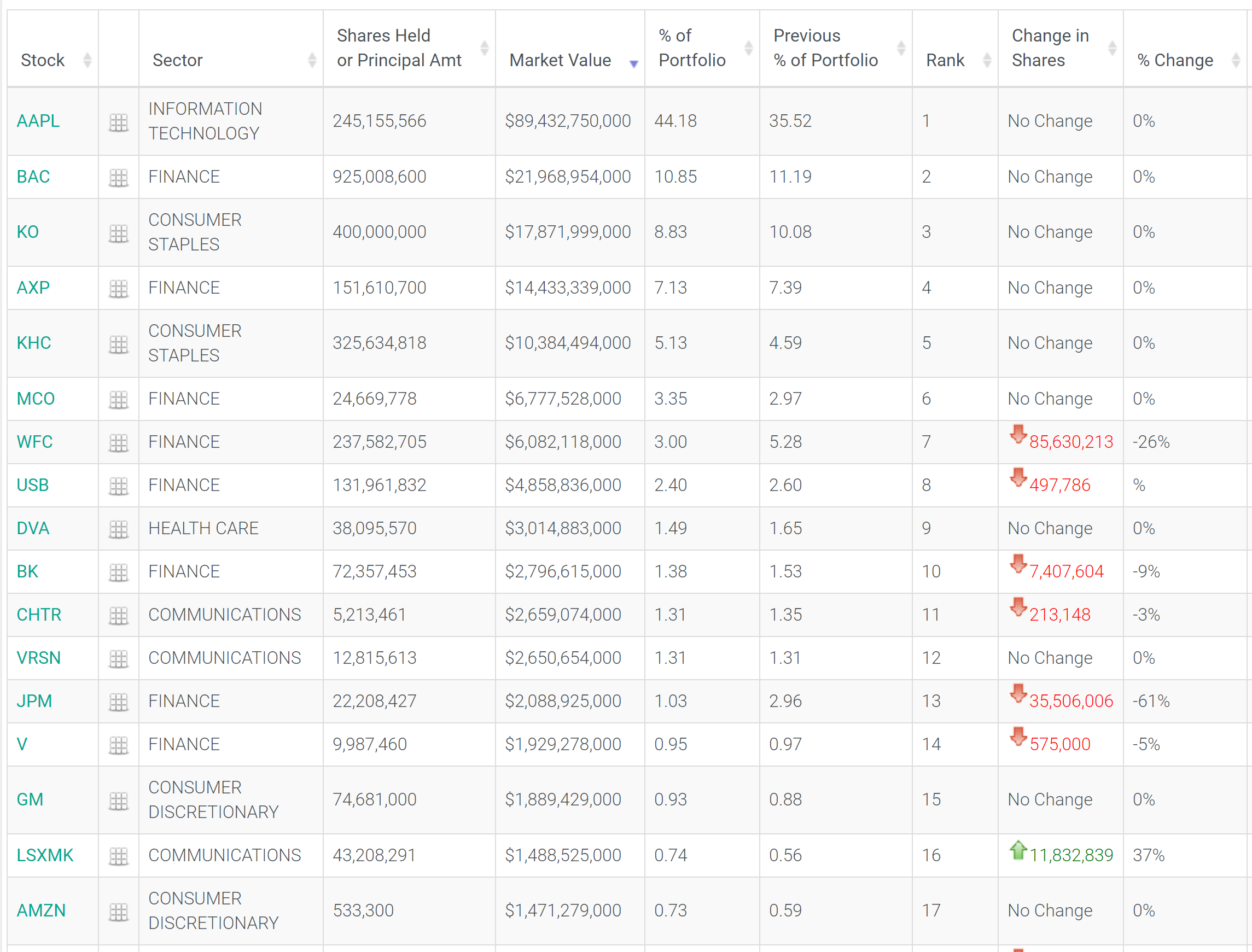Screen dimensions: 1252x952
Task: Select the 35.52 previous portfolio cell
Action: coord(836,121)
